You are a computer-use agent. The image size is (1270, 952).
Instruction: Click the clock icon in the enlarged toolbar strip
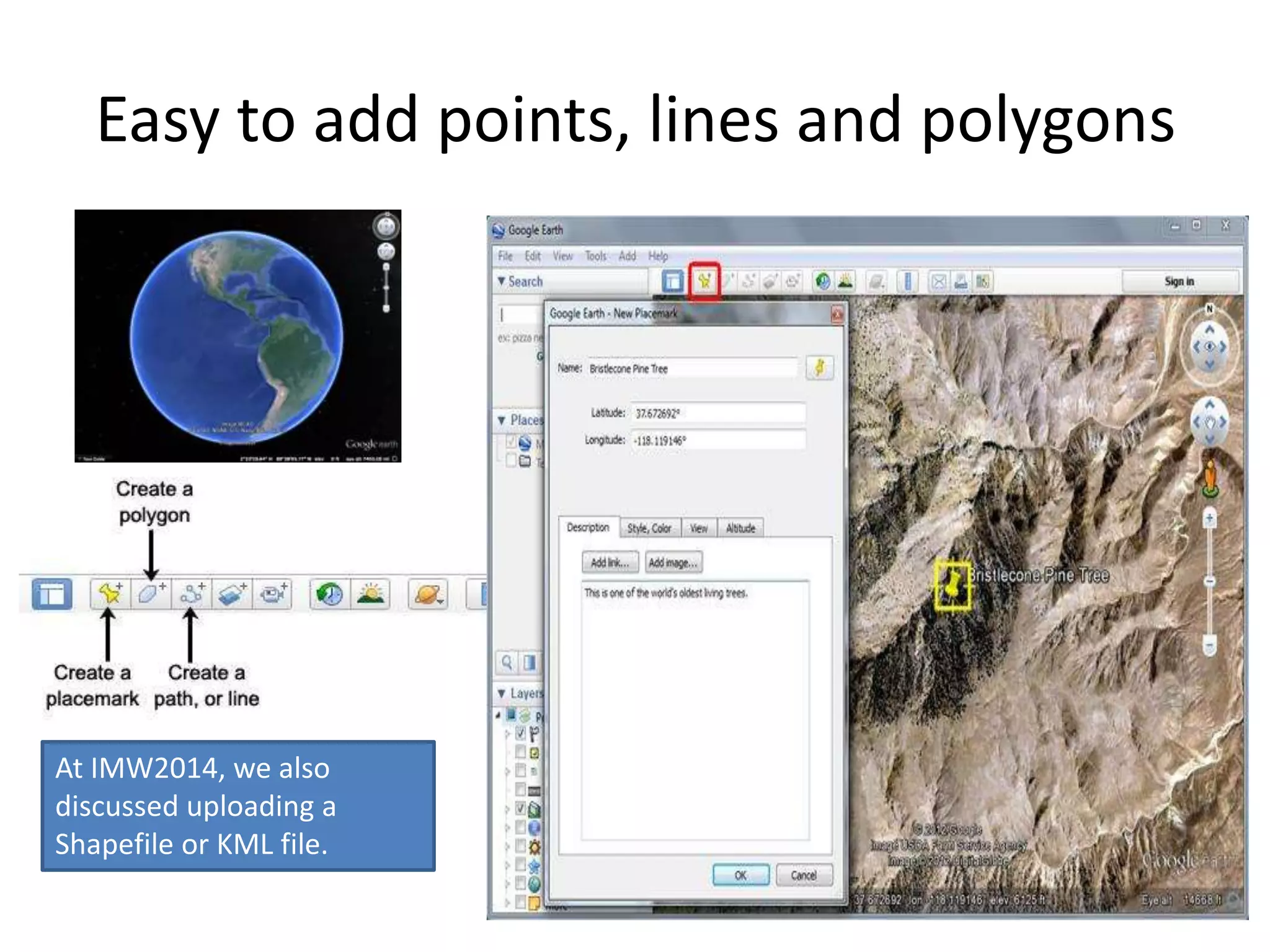pyautogui.click(x=330, y=594)
